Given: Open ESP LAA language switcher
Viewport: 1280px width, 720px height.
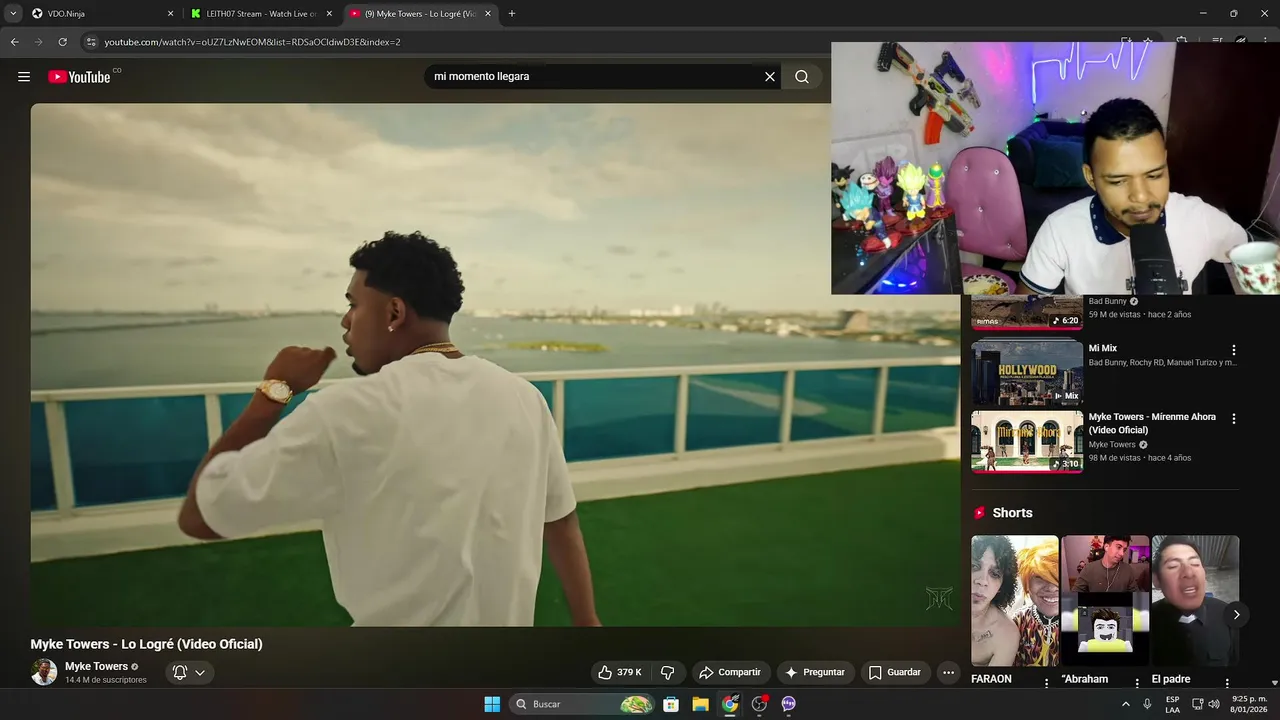Looking at the screenshot, I should coord(1173,704).
